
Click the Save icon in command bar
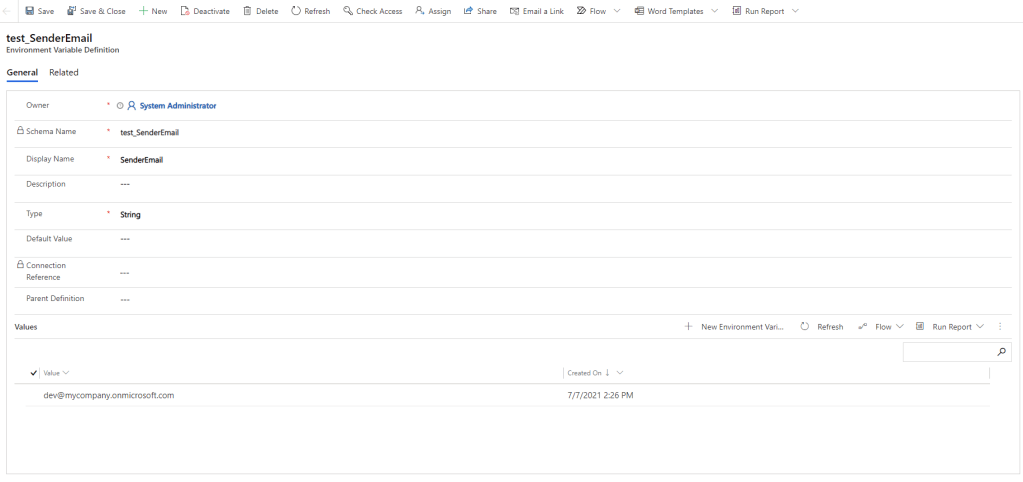coord(29,11)
